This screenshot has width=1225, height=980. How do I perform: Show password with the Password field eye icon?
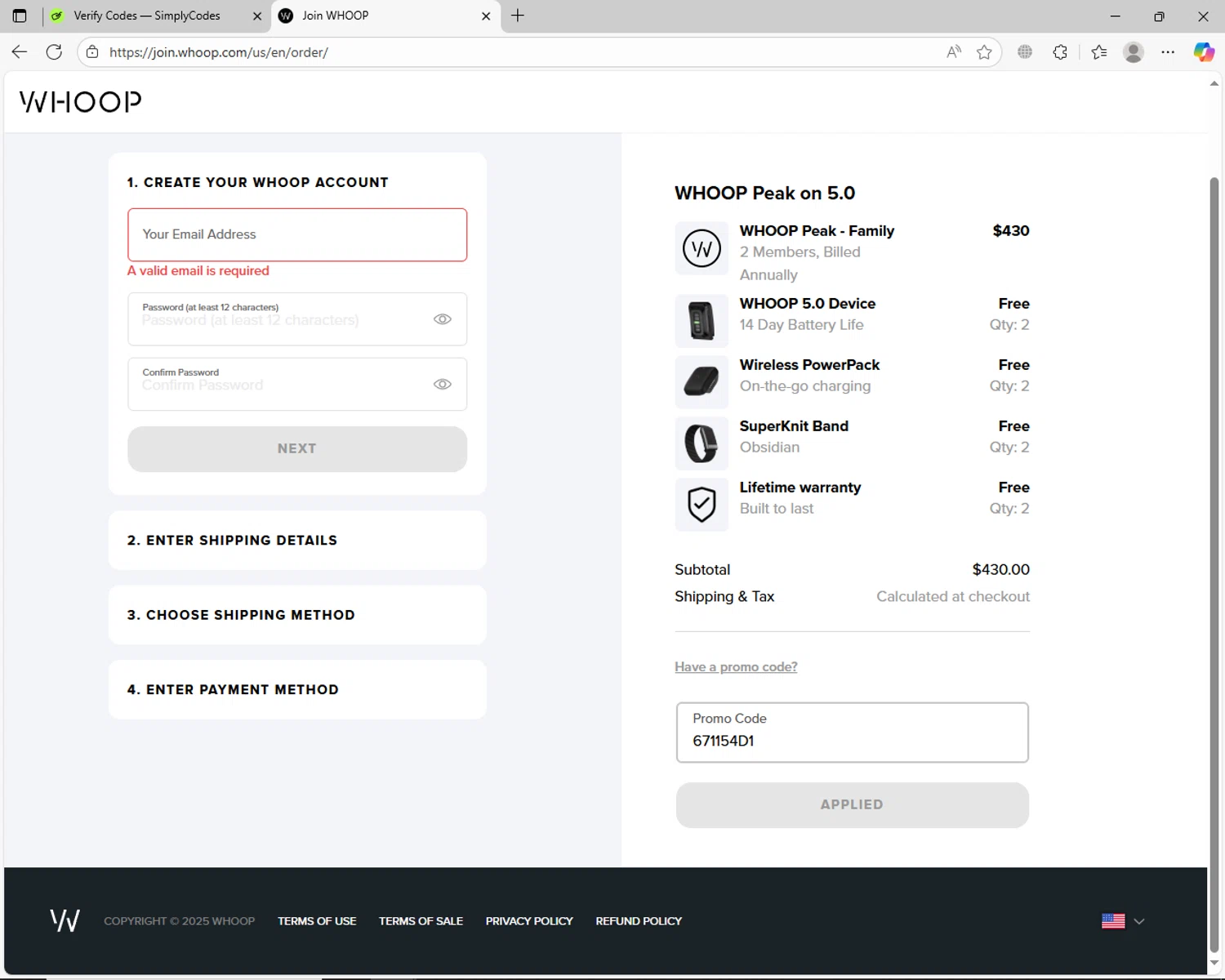[443, 319]
